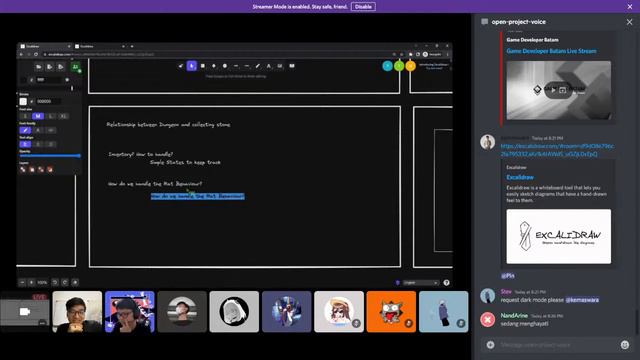The width and height of the screenshot is (640, 360).
Task: Click the chat message input box
Action: coord(557,345)
